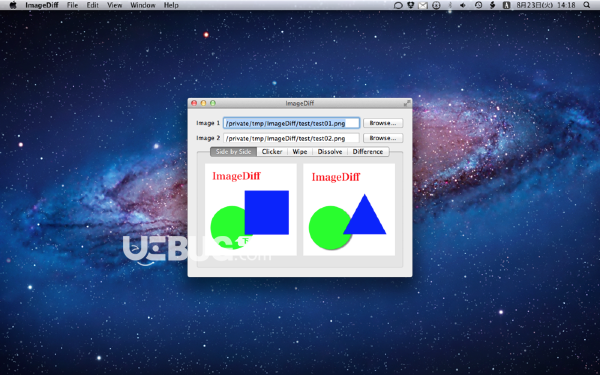The height and width of the screenshot is (375, 600).
Task: Open Spotlight search magnifier icon
Action: pos(587,5)
